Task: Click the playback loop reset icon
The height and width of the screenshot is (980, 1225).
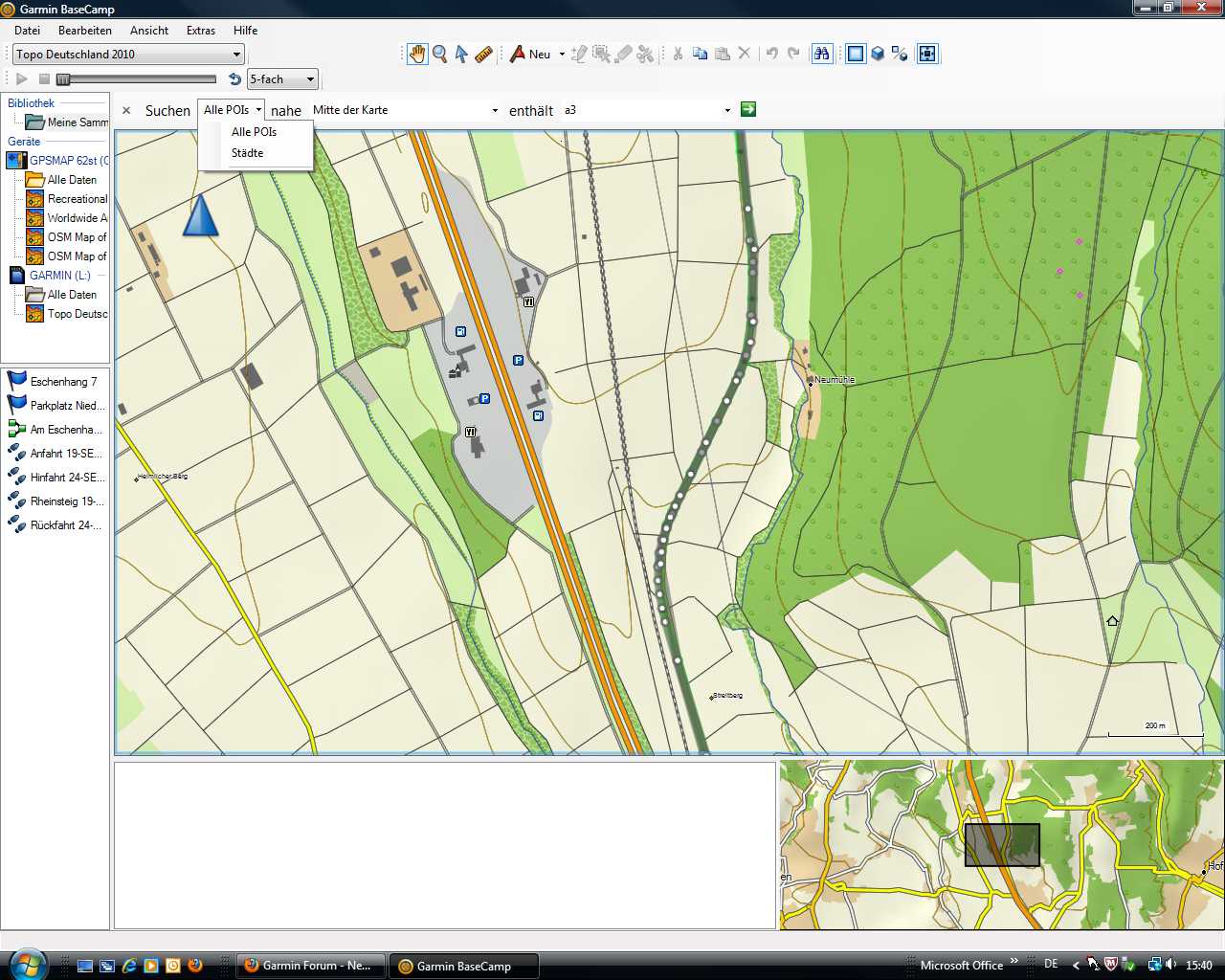Action: click(x=234, y=79)
